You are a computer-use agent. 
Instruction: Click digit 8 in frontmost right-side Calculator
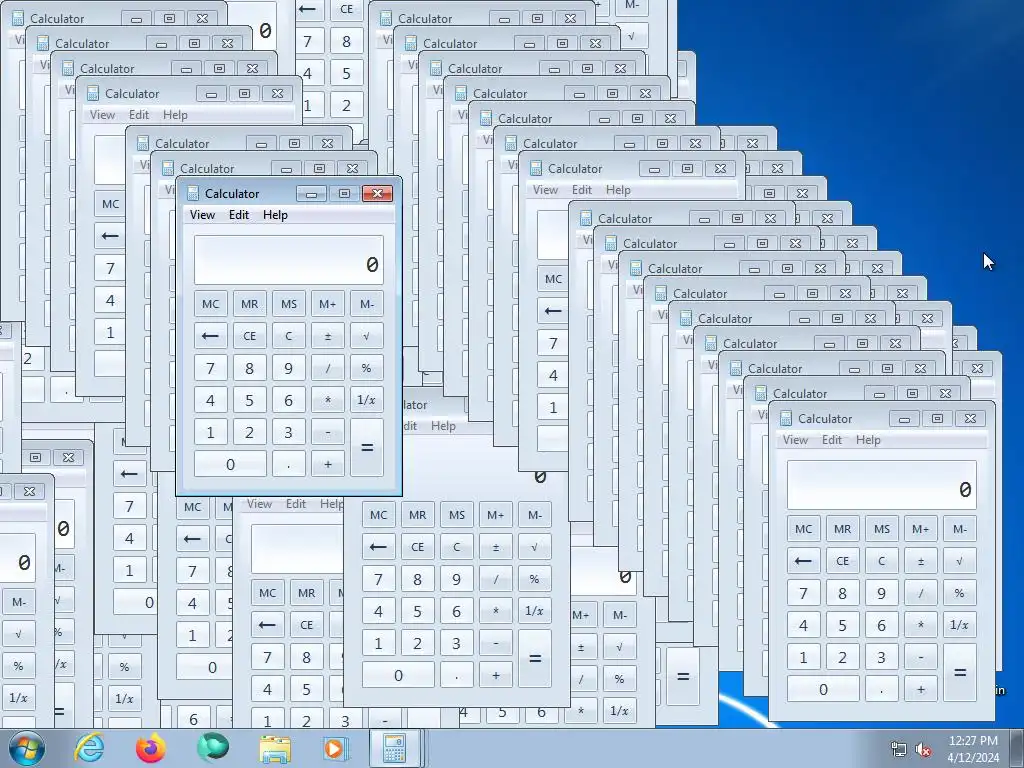[x=842, y=592]
